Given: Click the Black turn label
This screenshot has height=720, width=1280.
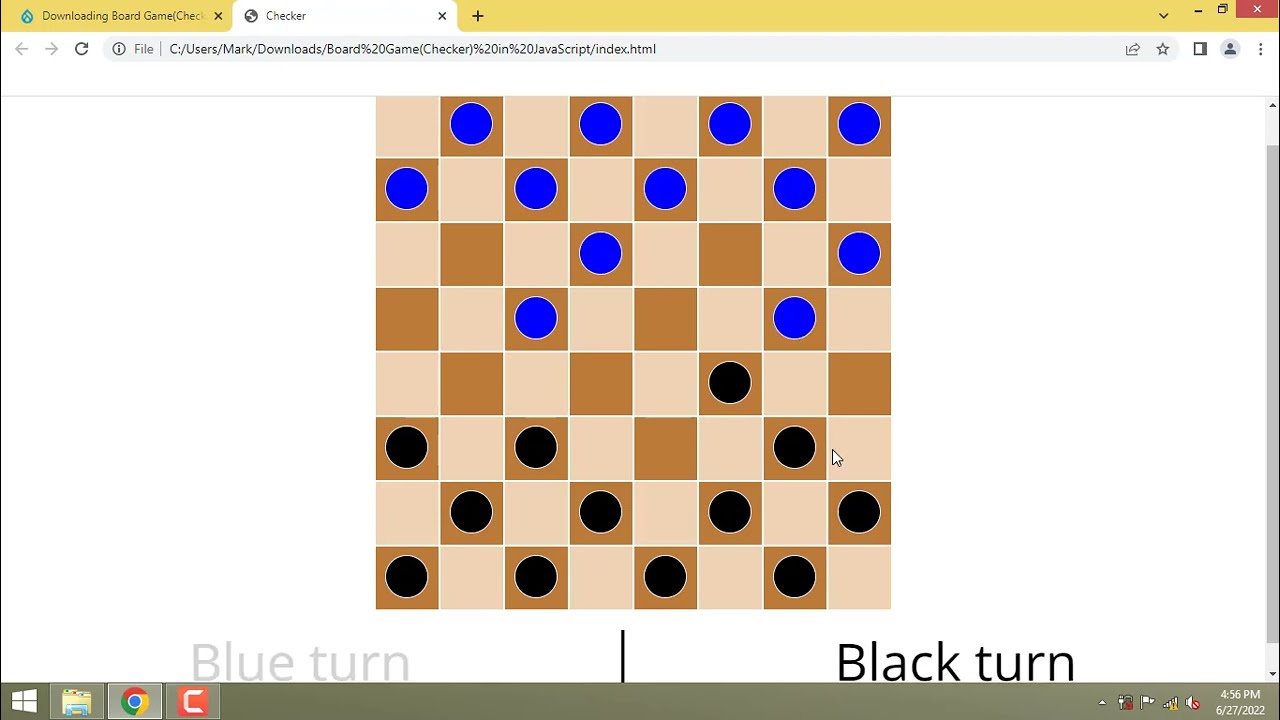Looking at the screenshot, I should pos(955,662).
